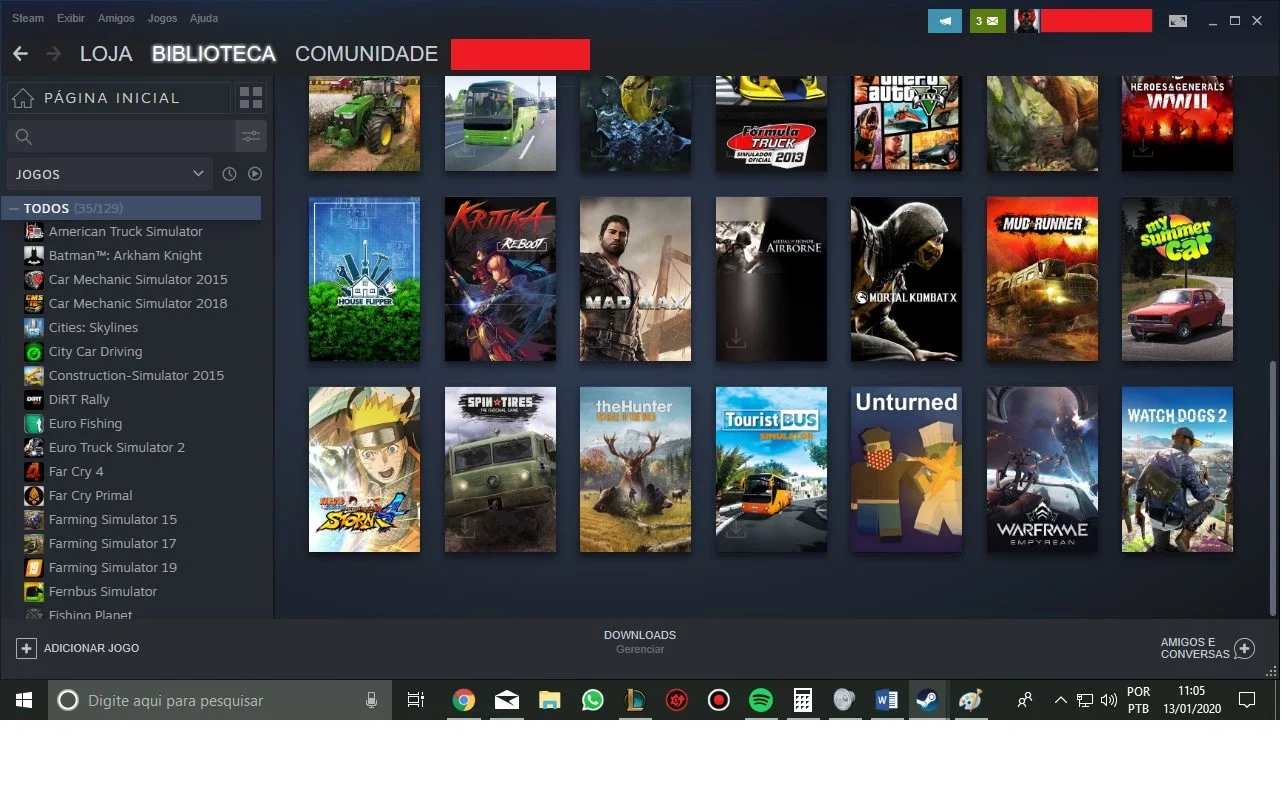Switch to the Comunidade tab

366,54
